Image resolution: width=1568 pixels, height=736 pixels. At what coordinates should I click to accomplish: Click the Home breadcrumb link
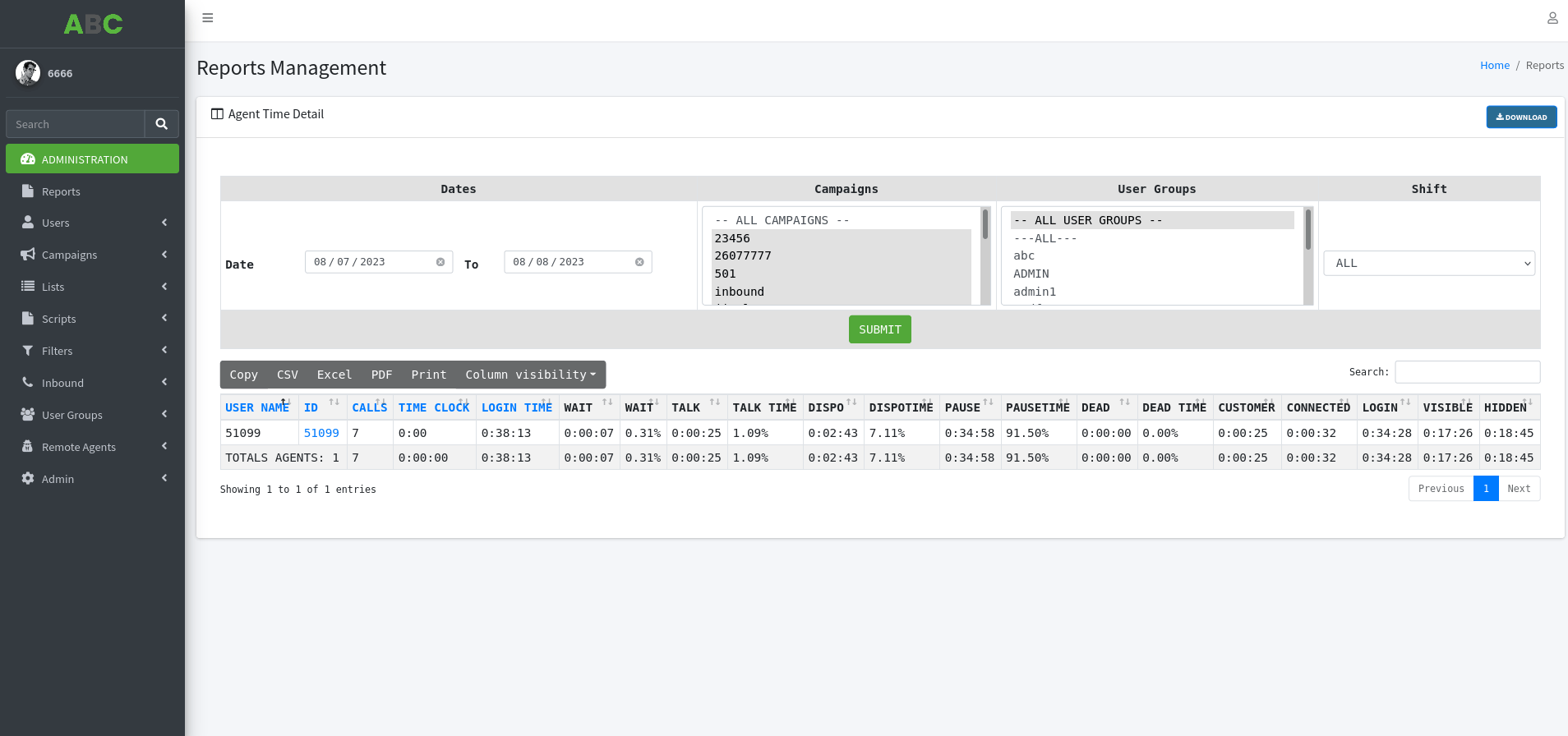(x=1494, y=66)
